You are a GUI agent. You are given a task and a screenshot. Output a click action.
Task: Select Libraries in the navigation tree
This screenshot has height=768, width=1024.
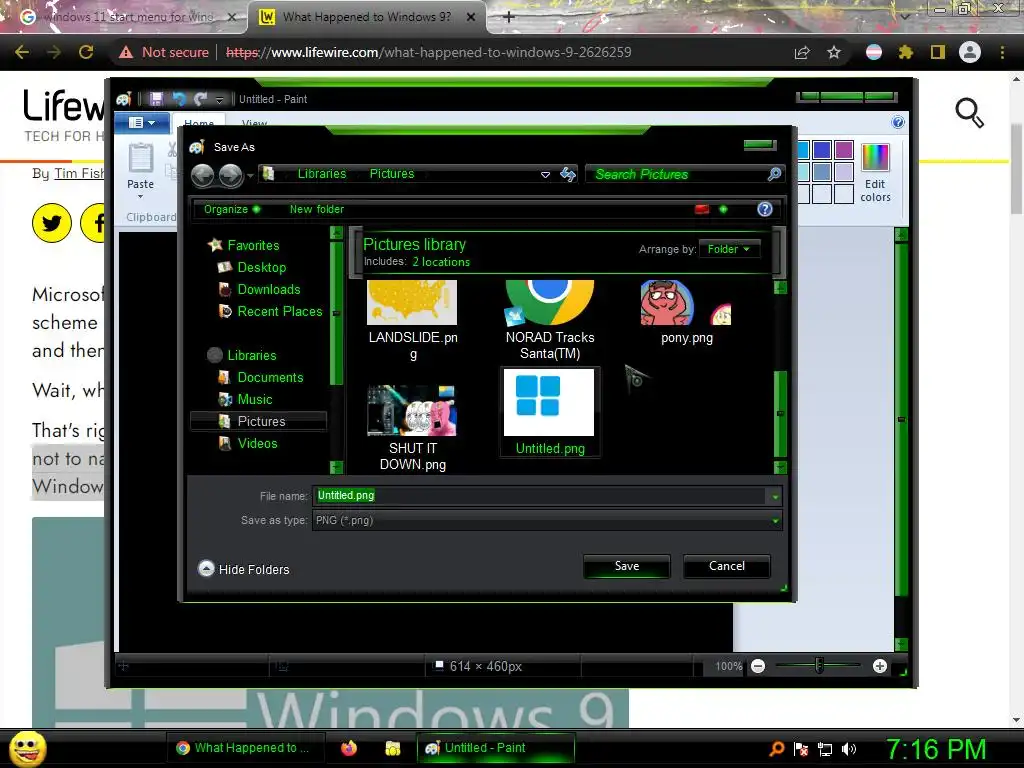point(251,355)
